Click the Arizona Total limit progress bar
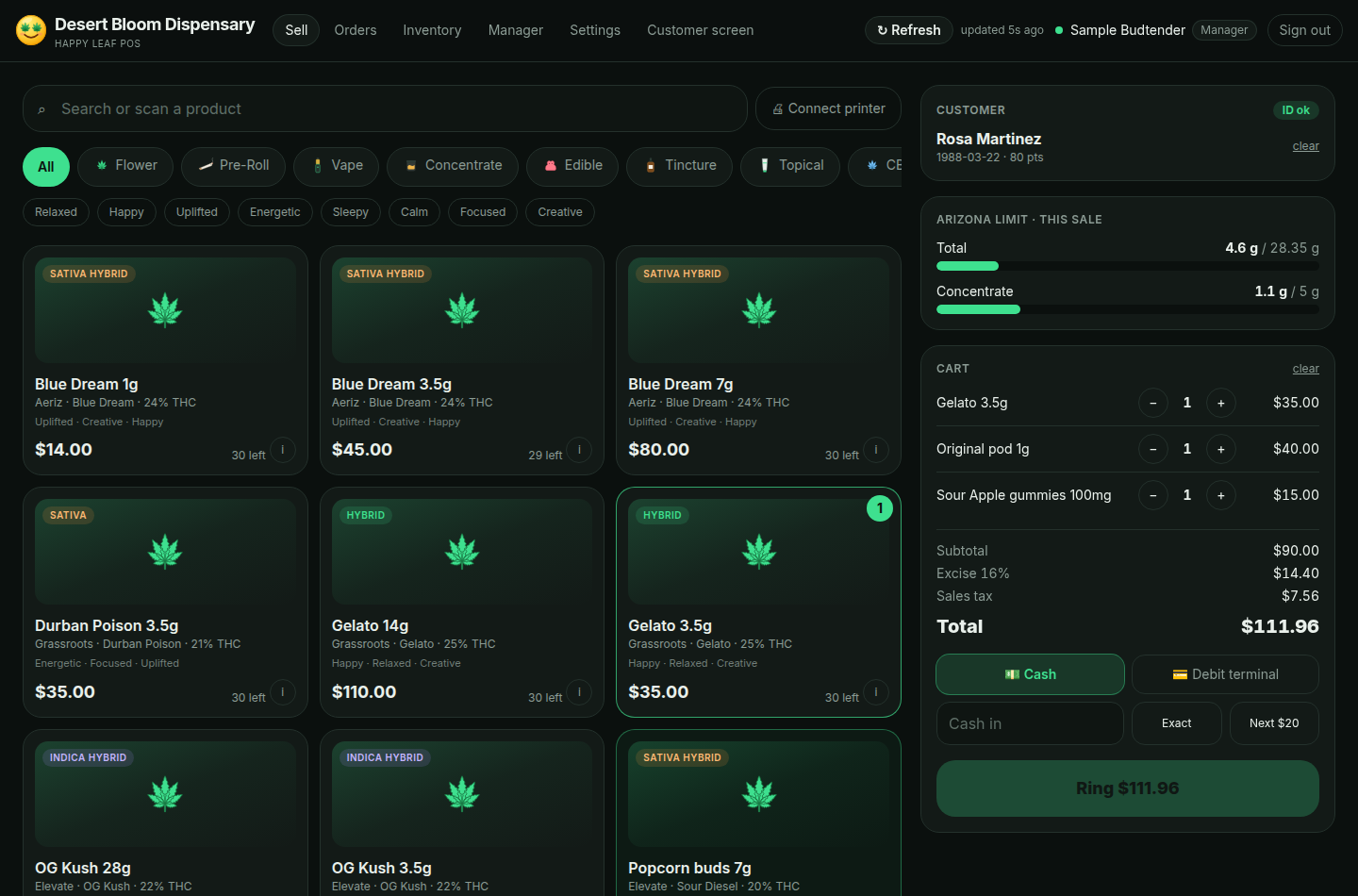 [x=1128, y=266]
